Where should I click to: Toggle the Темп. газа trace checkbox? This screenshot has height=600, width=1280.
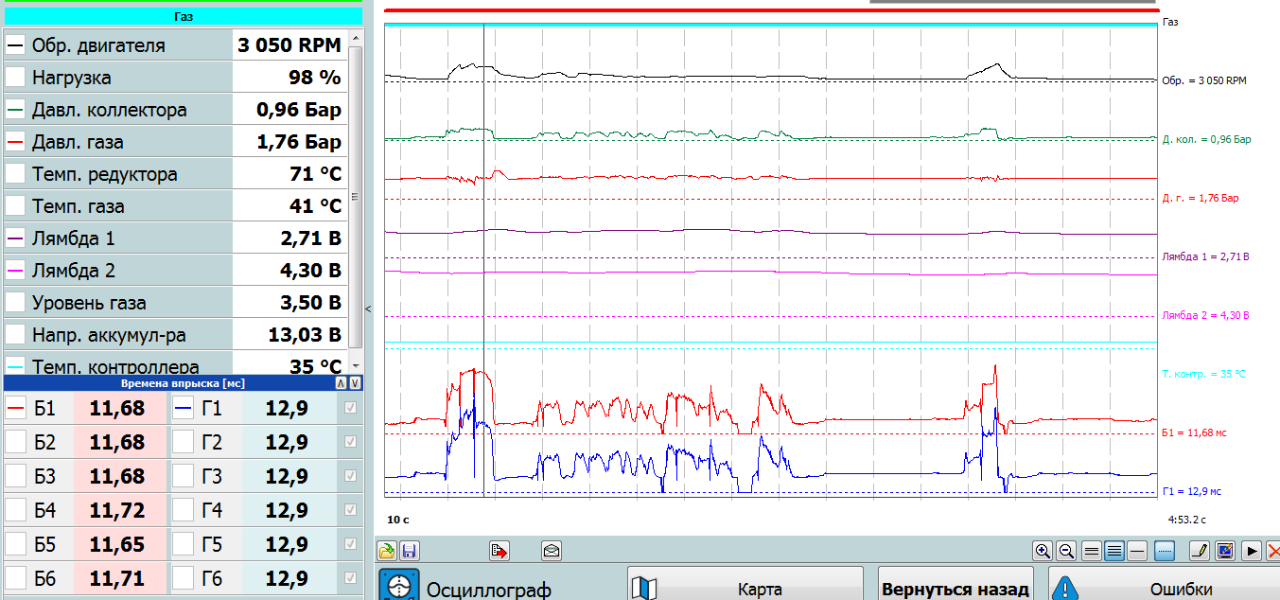(x=16, y=207)
